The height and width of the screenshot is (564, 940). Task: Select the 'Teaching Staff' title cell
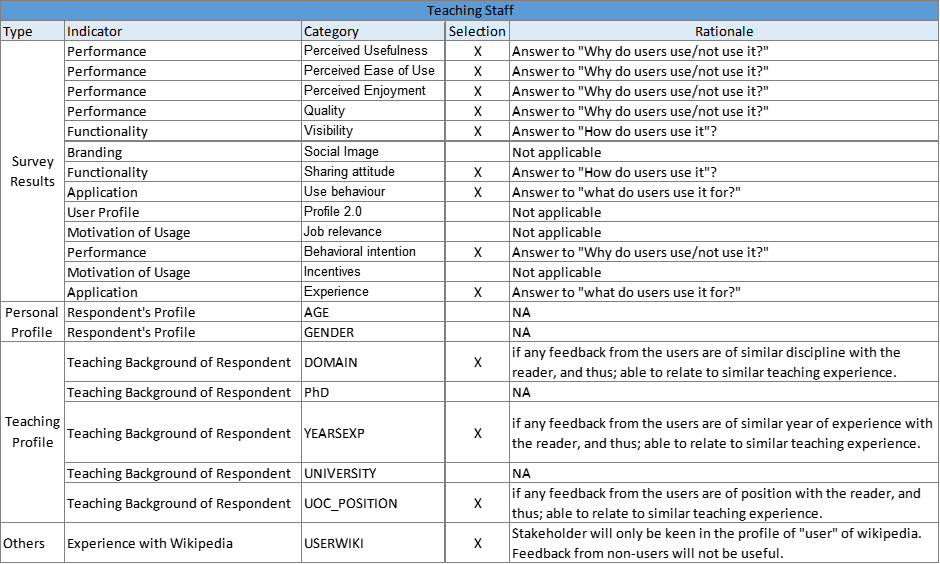(470, 10)
